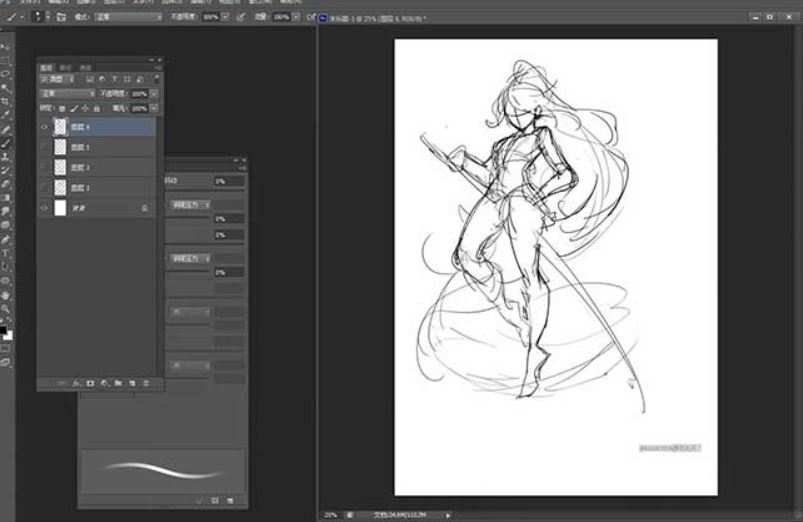
Task: Click the first control dropdown in Brush panel
Action: [190, 204]
